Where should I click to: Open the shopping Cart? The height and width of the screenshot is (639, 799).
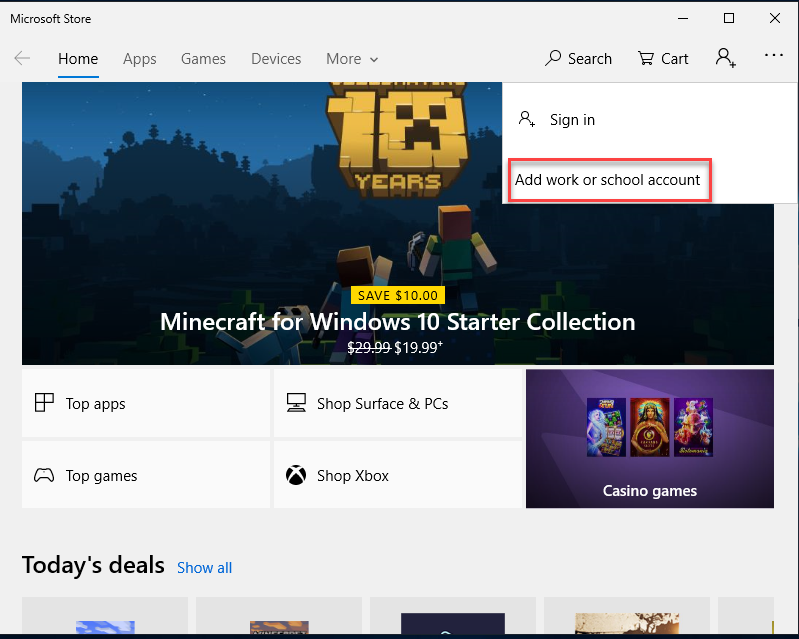coord(663,59)
